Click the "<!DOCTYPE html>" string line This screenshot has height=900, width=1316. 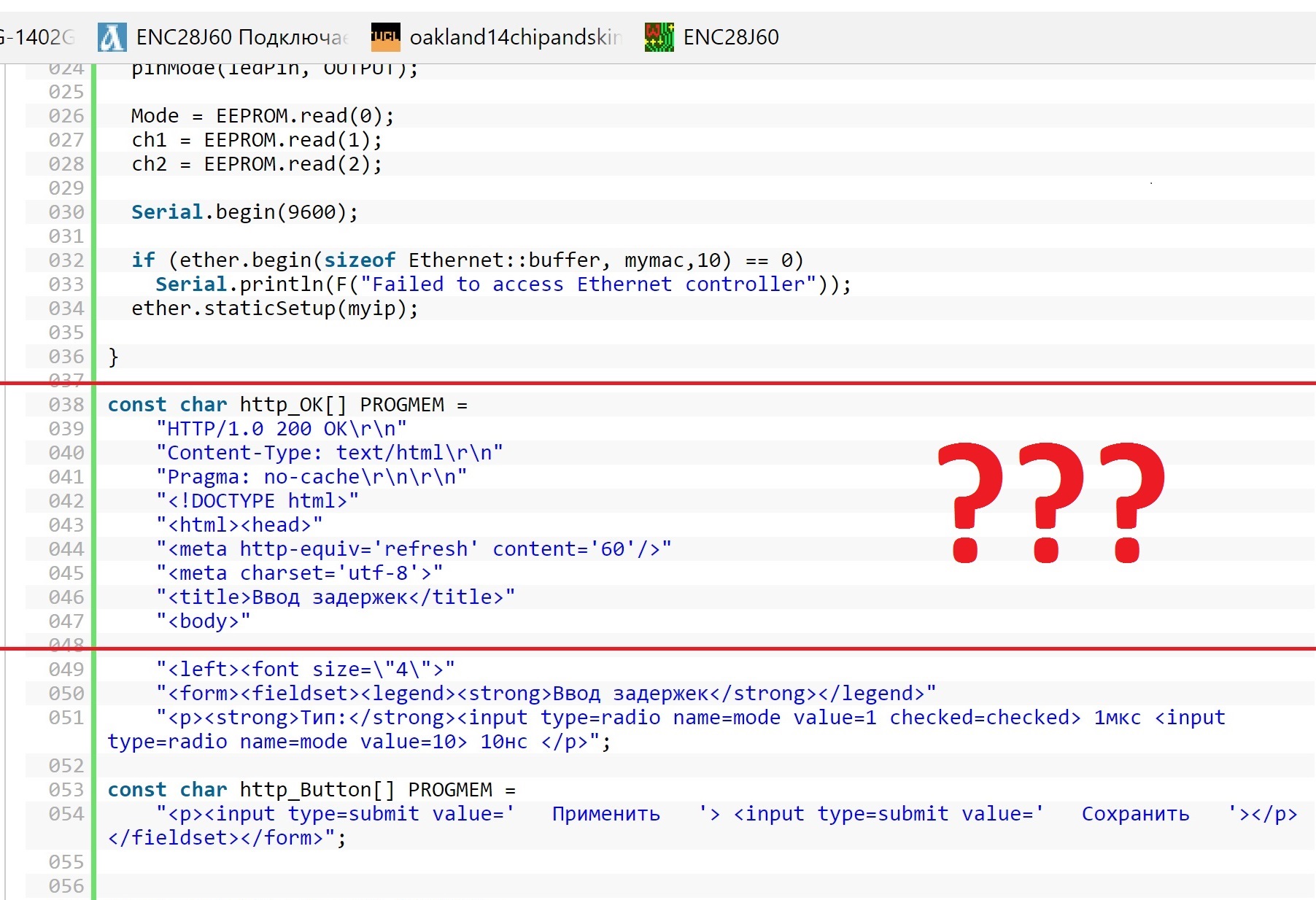pyautogui.click(x=257, y=501)
